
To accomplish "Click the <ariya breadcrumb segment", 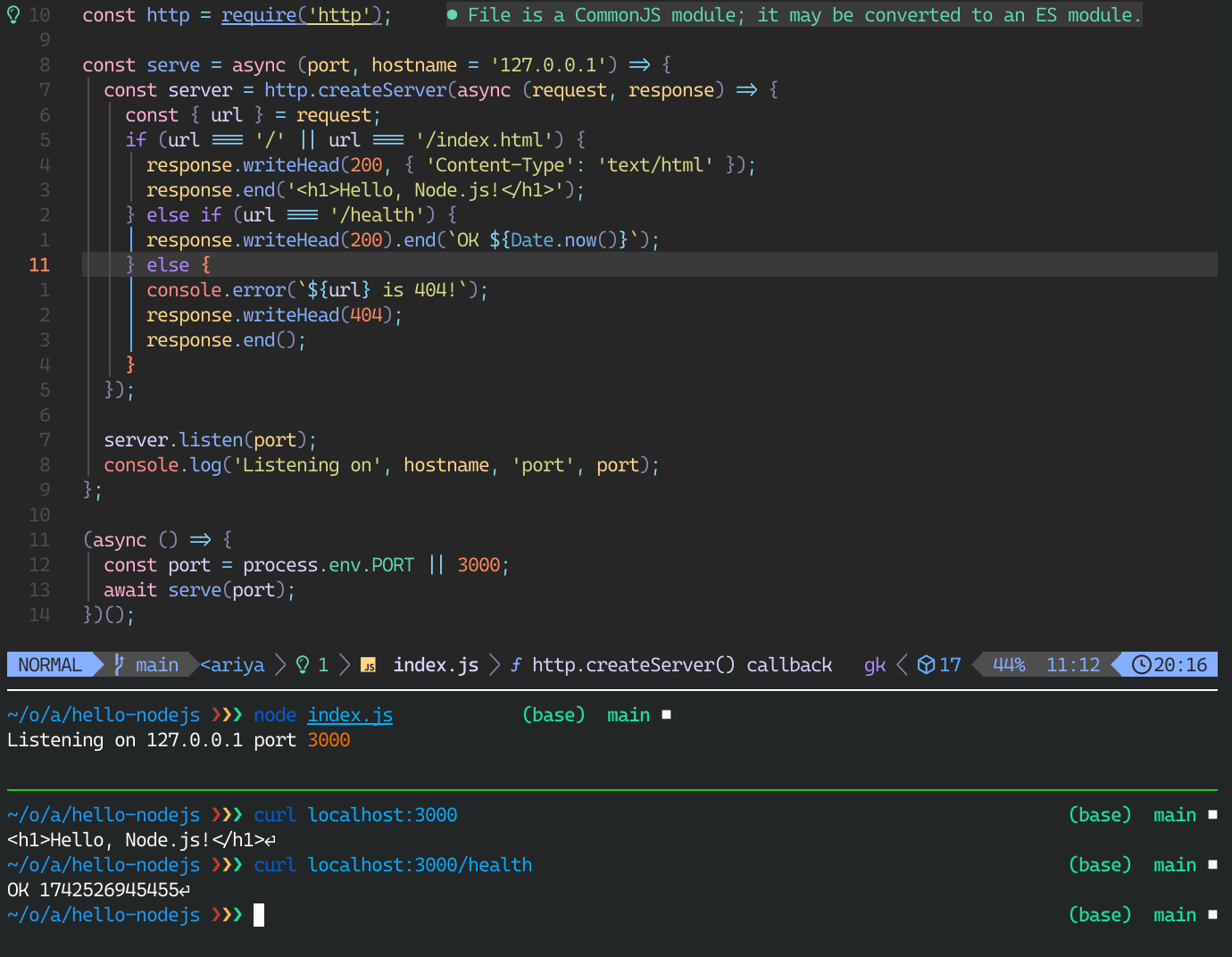I will (x=232, y=665).
